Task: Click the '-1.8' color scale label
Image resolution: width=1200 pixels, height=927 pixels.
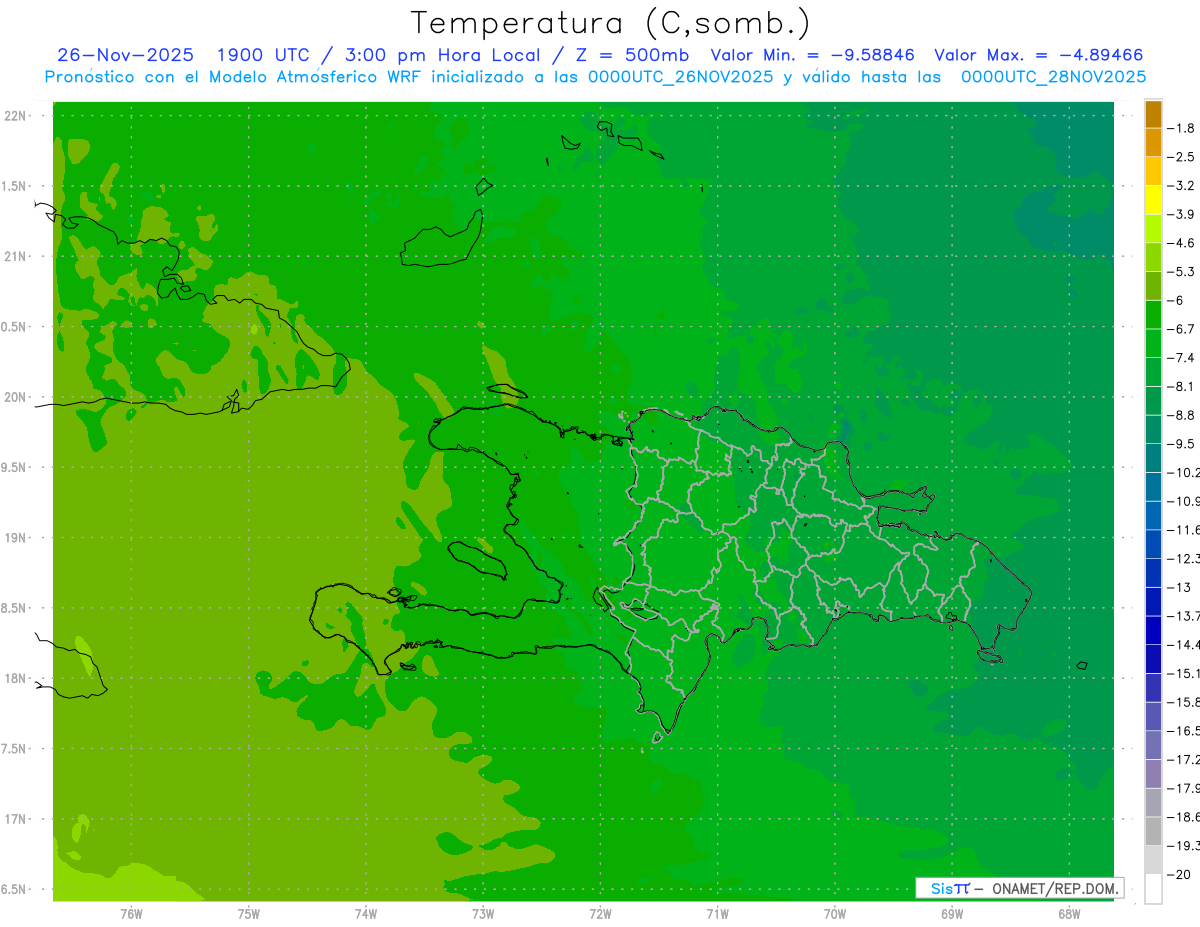Action: coord(1181,128)
